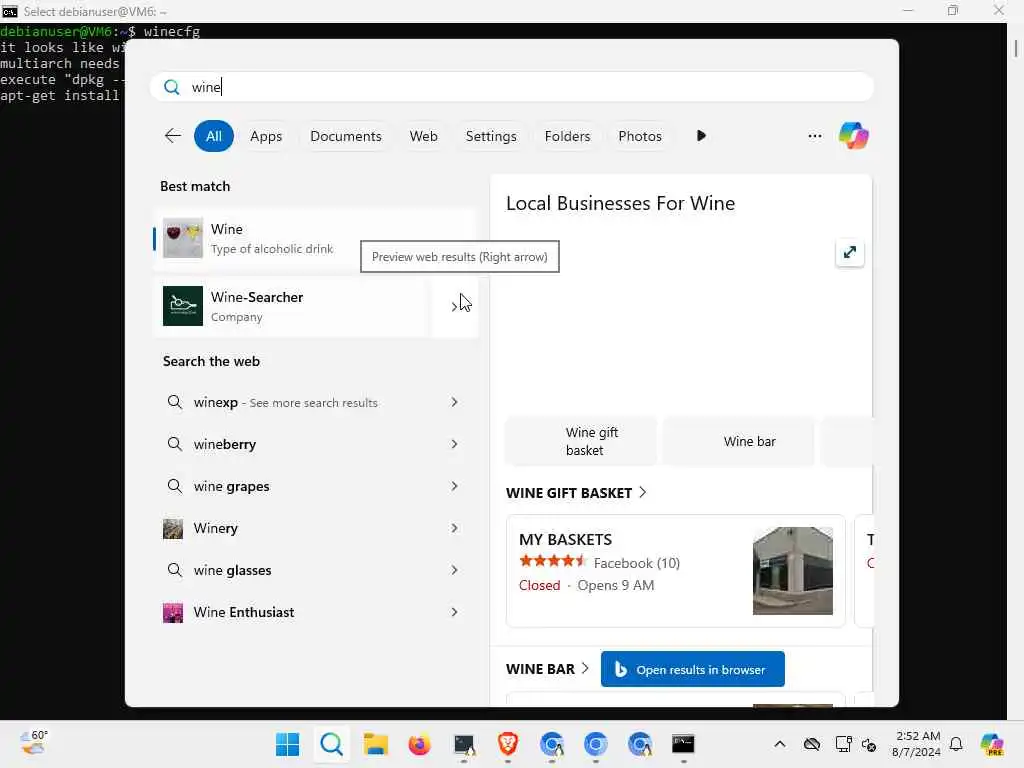The width and height of the screenshot is (1024, 768).
Task: Open the clock showing 2:52 AM
Action: pyautogui.click(x=916, y=744)
